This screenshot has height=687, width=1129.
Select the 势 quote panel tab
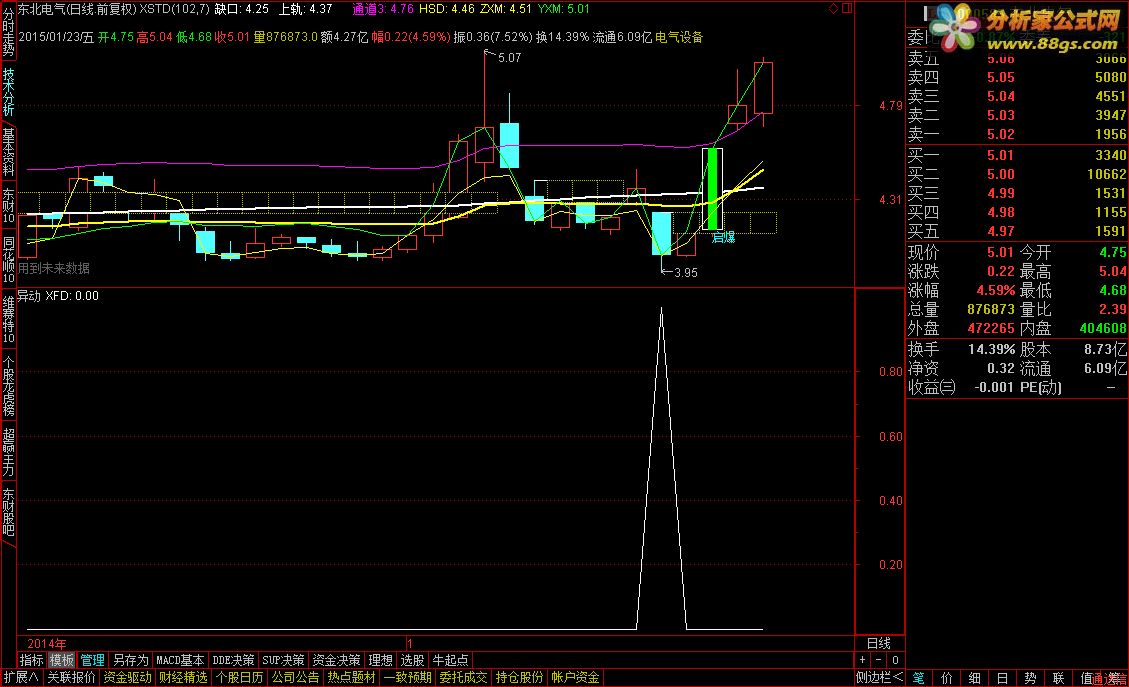[1030, 678]
